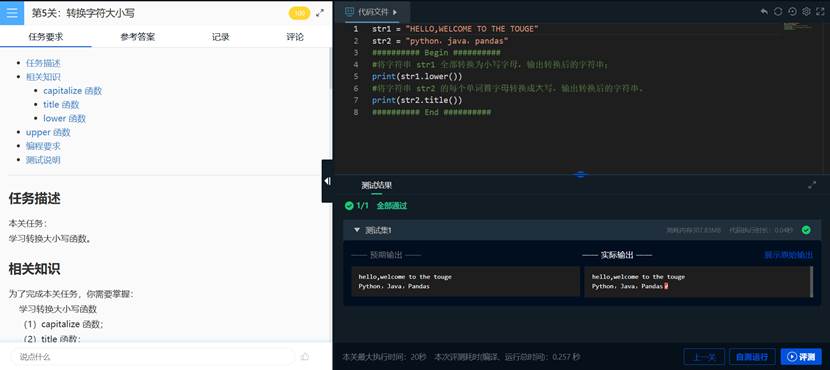Click the green check beside 1/1
The height and width of the screenshot is (370, 830).
tap(349, 205)
